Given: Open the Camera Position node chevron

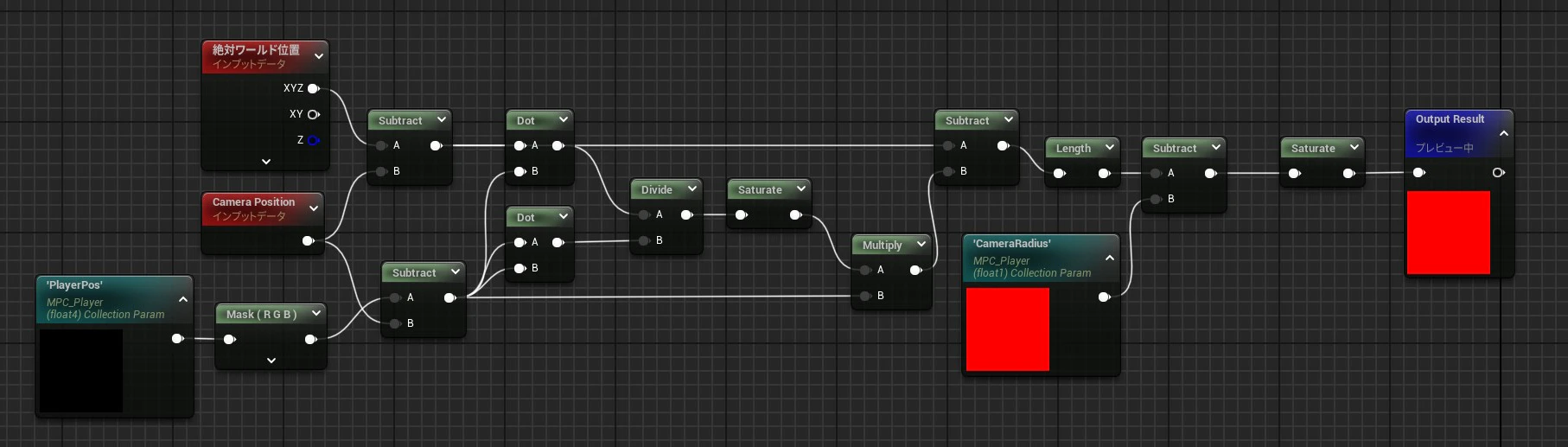Looking at the screenshot, I should coord(314,208).
